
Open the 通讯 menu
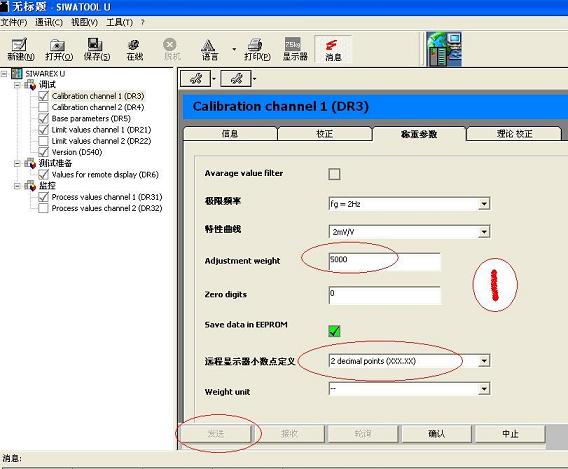49,22
